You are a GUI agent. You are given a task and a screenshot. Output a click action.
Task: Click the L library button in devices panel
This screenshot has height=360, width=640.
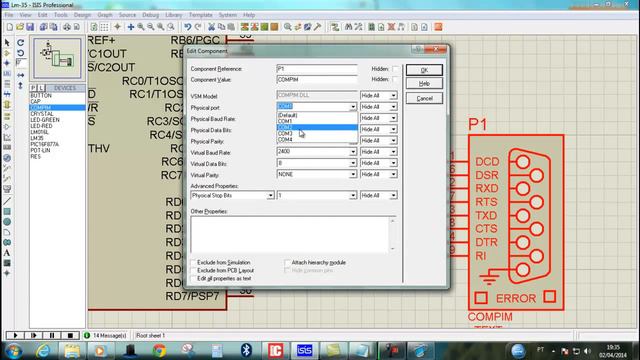pyautogui.click(x=41, y=88)
